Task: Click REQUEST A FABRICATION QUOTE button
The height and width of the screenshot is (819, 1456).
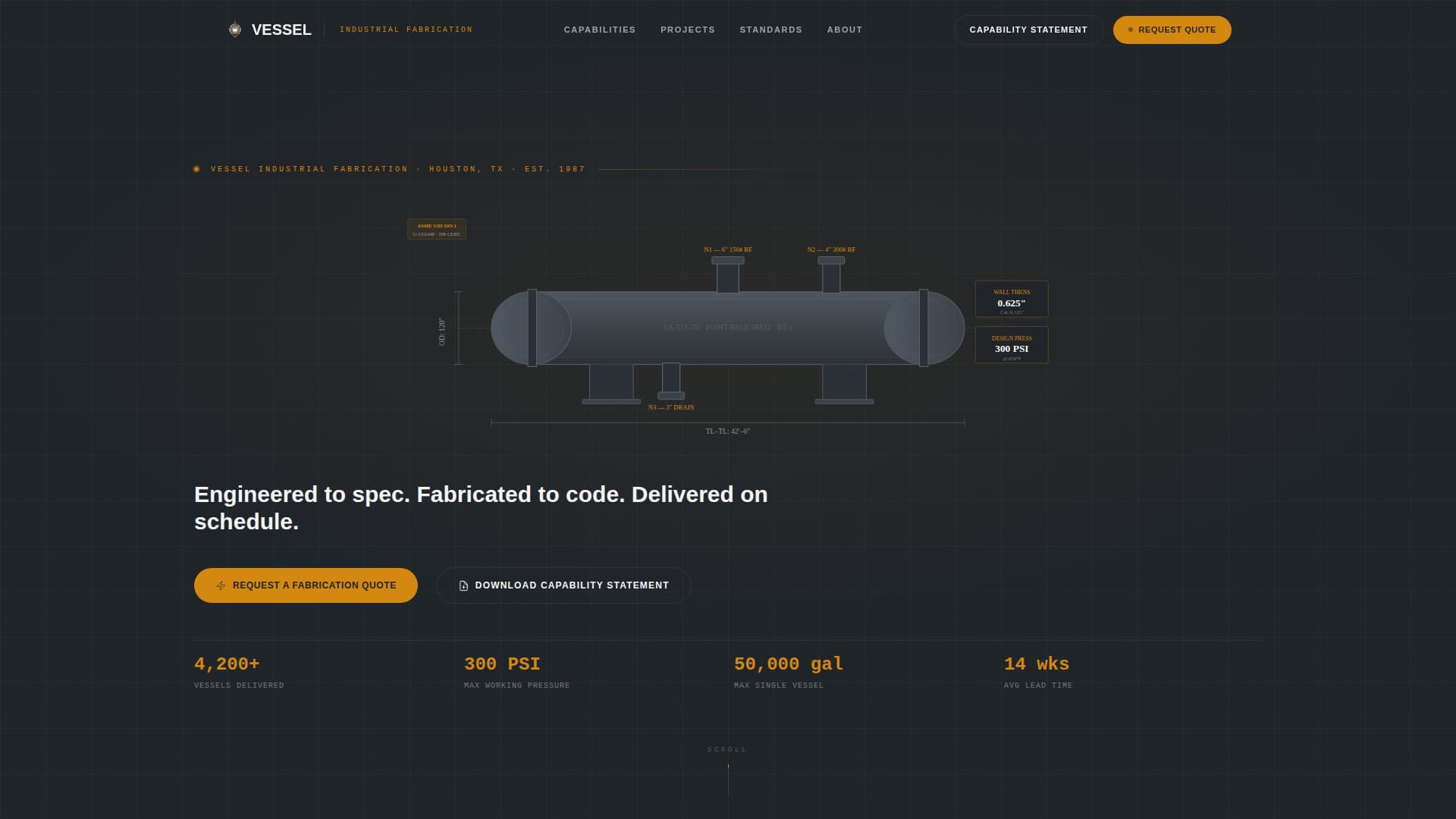Action: [306, 585]
